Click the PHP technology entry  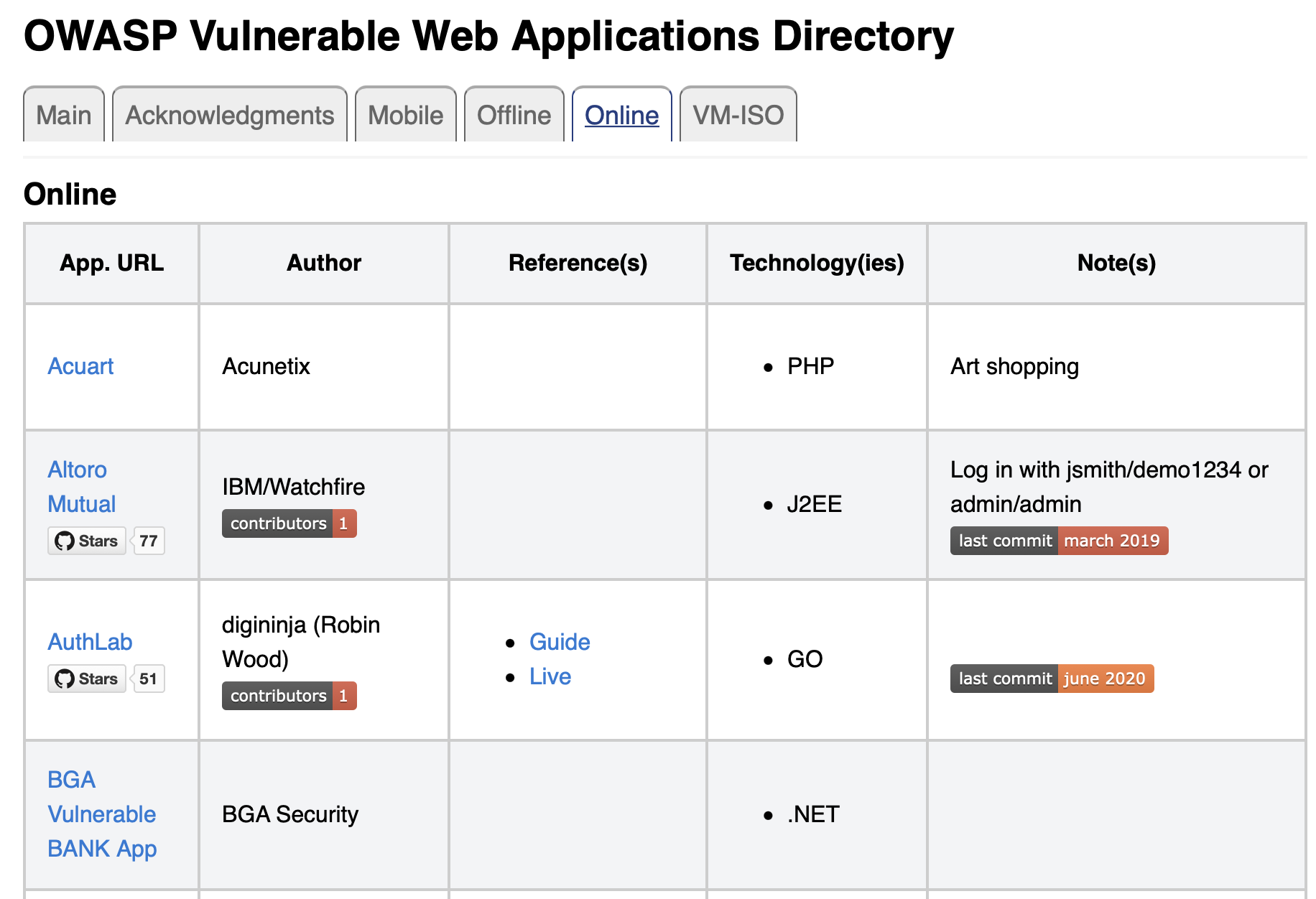[x=811, y=366]
